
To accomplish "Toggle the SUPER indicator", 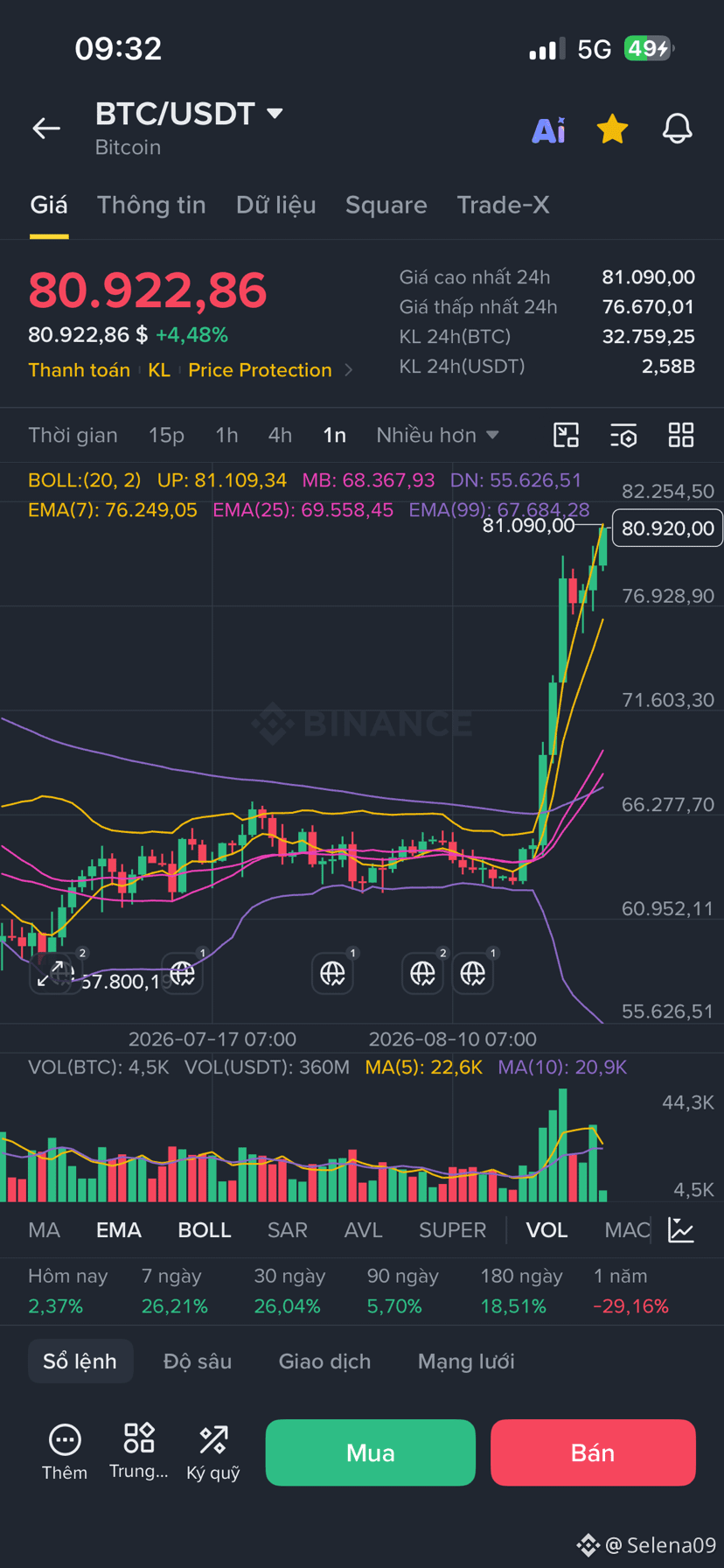I will coord(453,1230).
